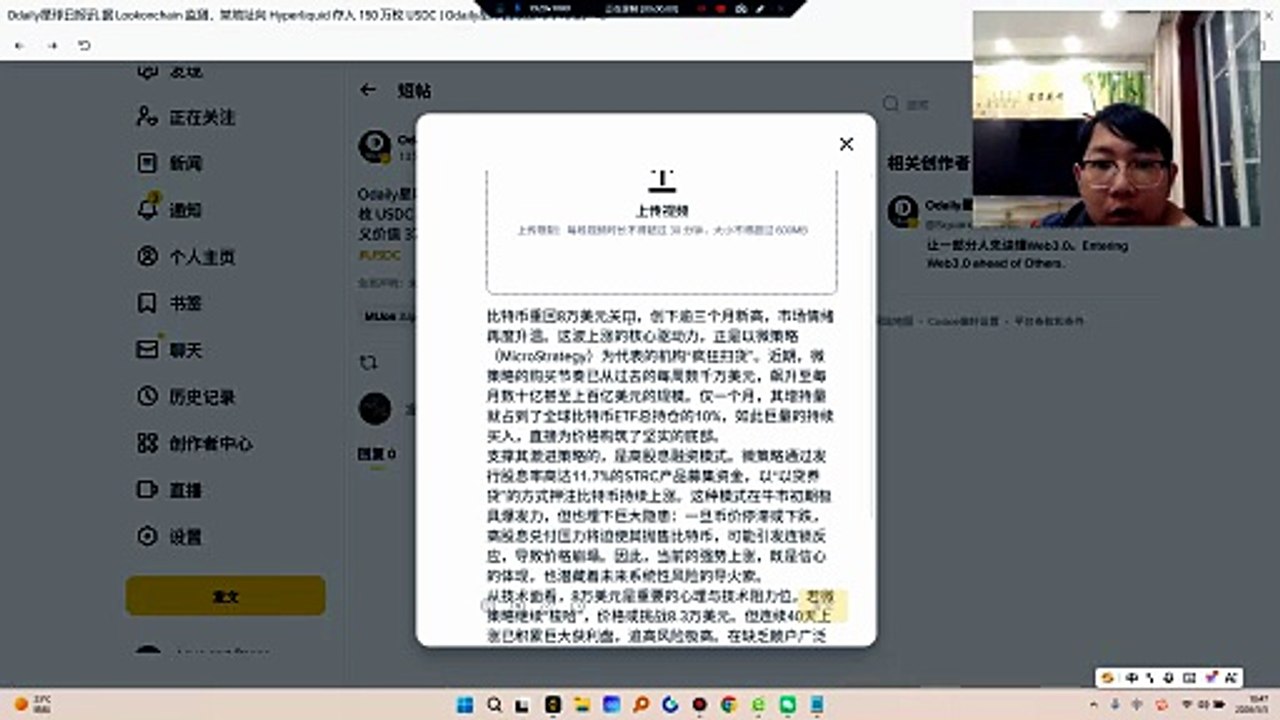
Task: Open the WeChat icon in taskbar
Action: click(x=787, y=704)
